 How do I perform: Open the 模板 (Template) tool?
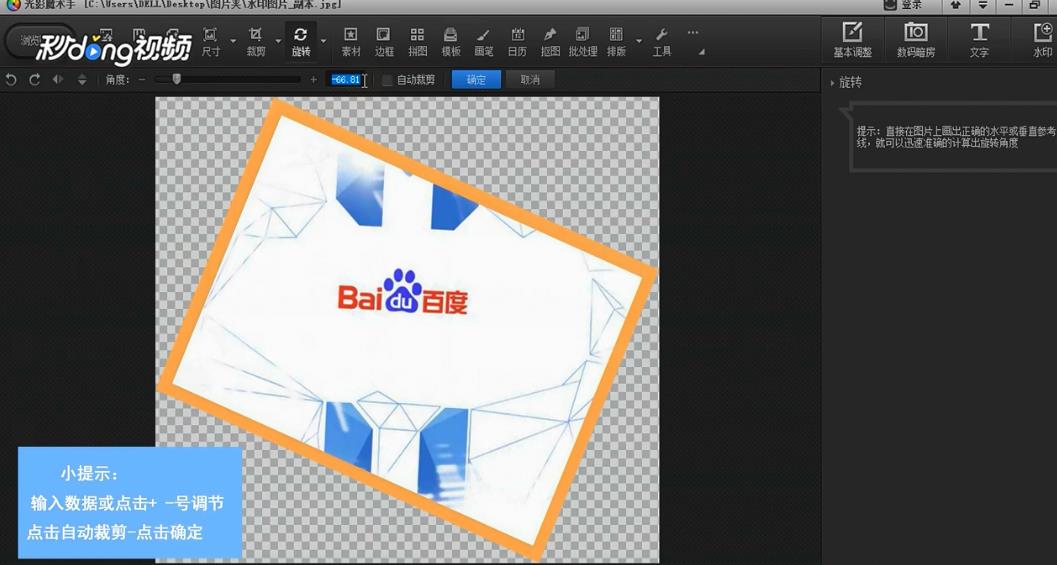tap(450, 42)
